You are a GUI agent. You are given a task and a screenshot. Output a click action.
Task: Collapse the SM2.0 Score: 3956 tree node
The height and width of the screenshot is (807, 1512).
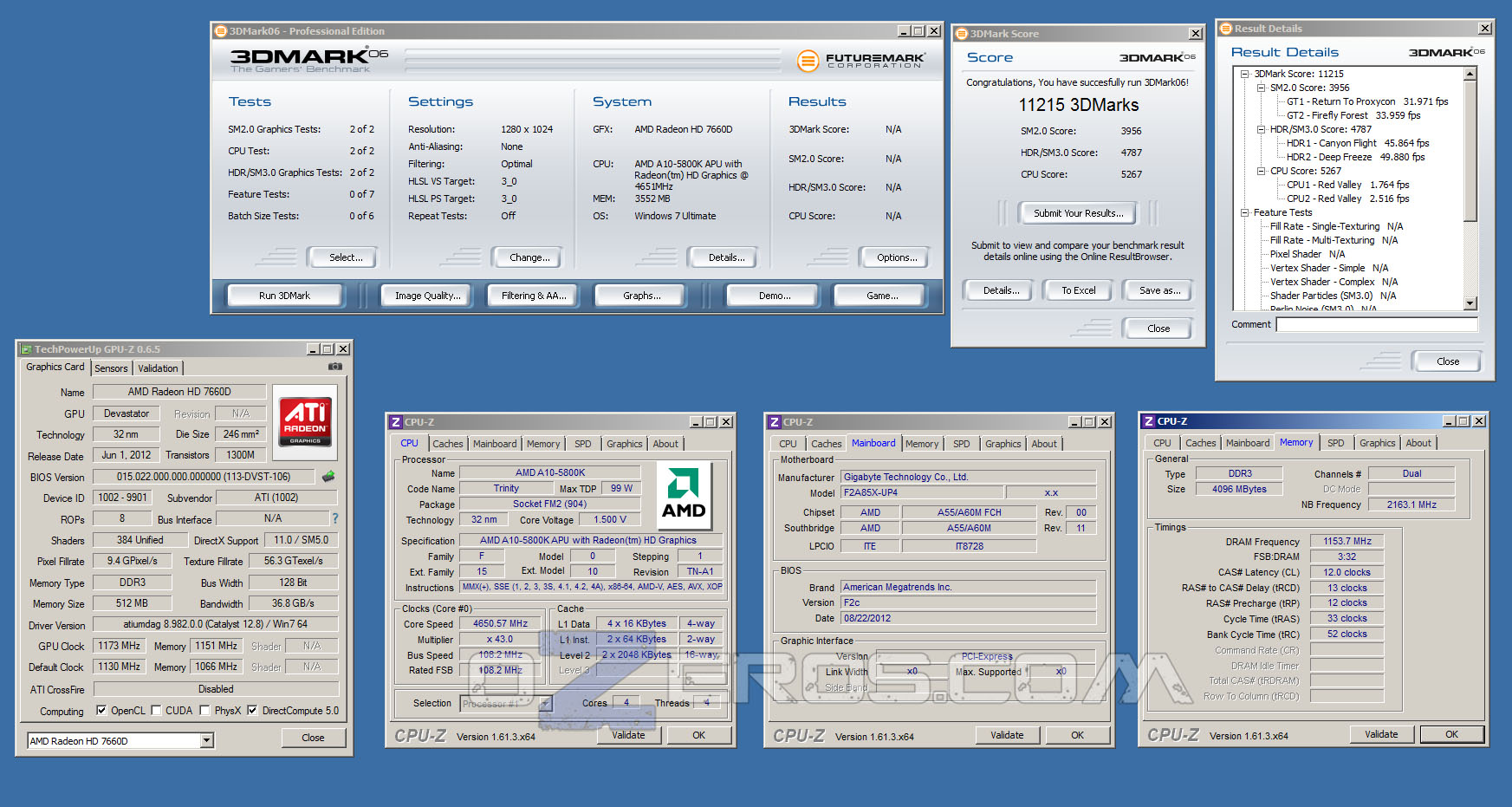[1262, 88]
